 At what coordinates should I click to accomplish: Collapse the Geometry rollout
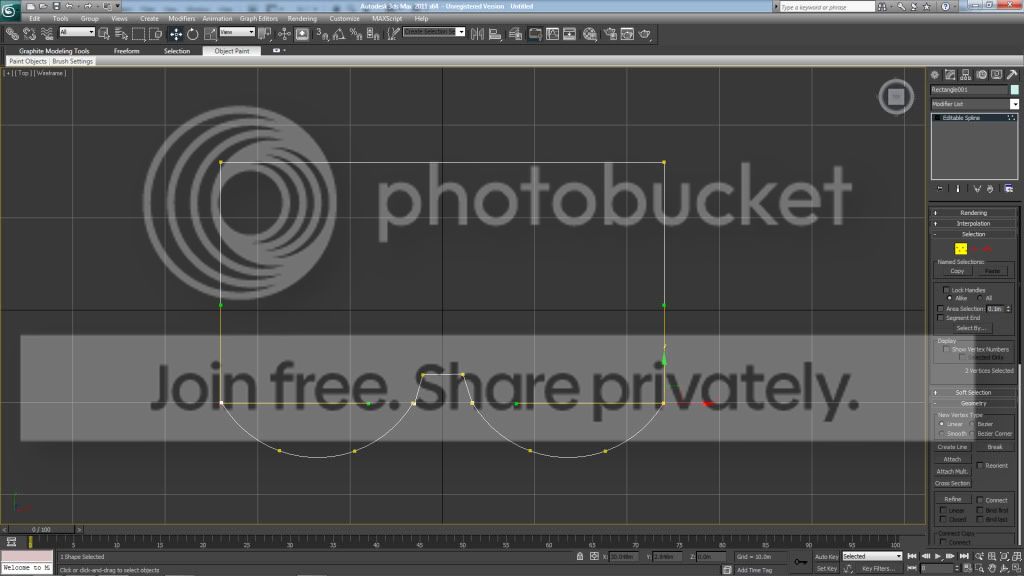[x=973, y=404]
